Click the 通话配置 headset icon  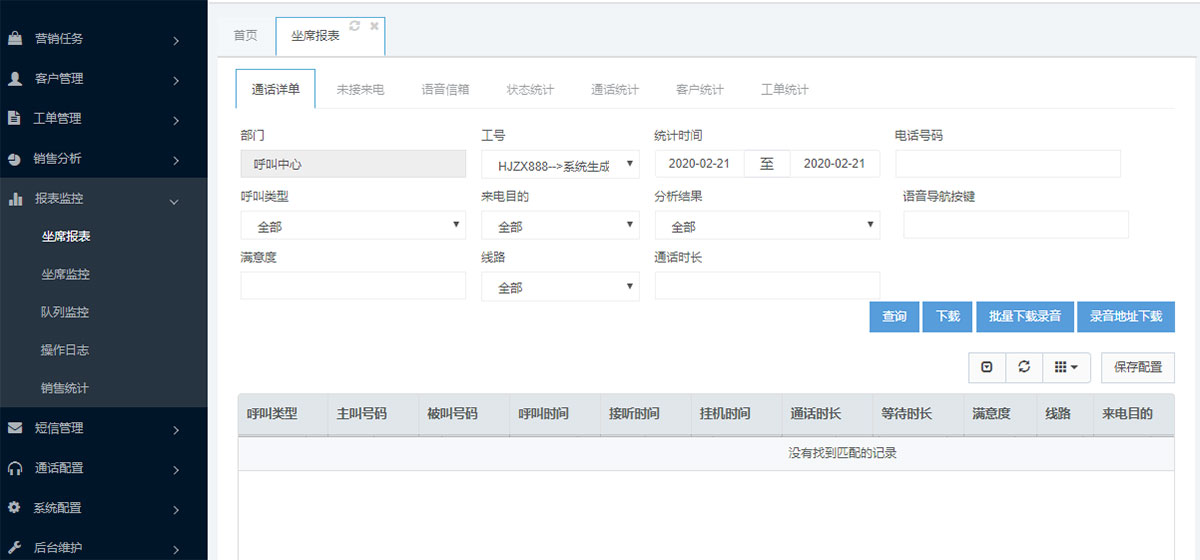(x=14, y=468)
